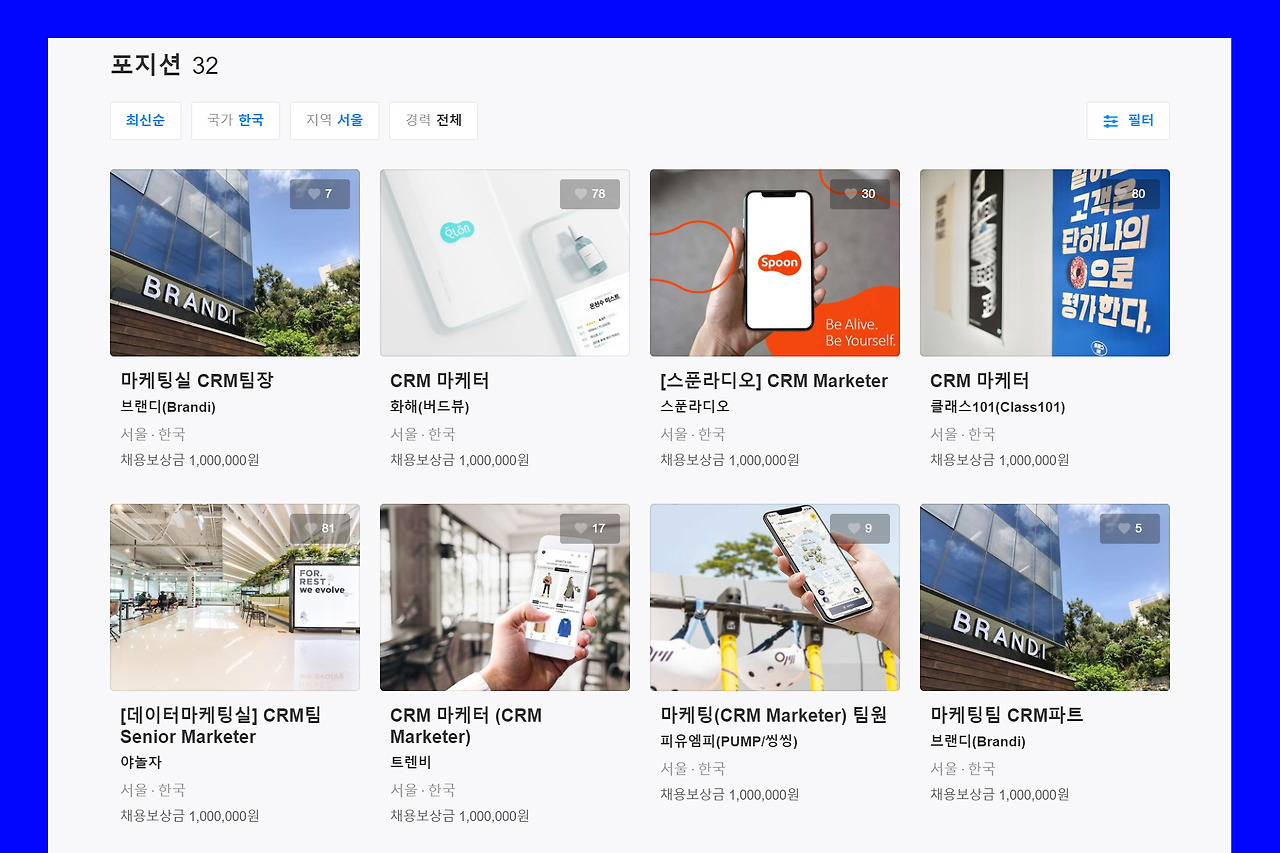Click 채용보상금 1,000,000원 under 화해(버드뷰)
The height and width of the screenshot is (853, 1280).
coord(460,460)
